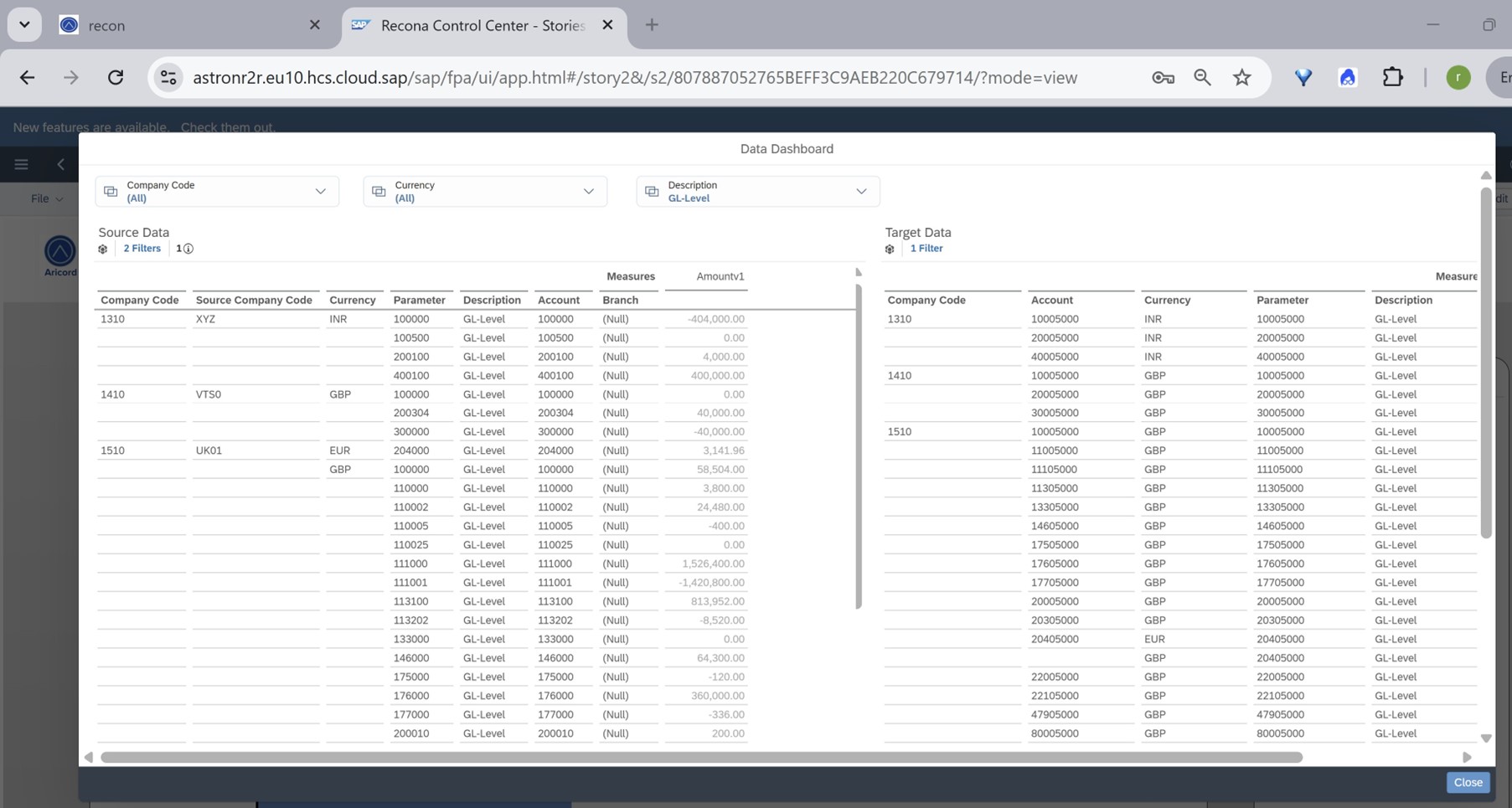
Task: Open the password key icon
Action: [1163, 78]
